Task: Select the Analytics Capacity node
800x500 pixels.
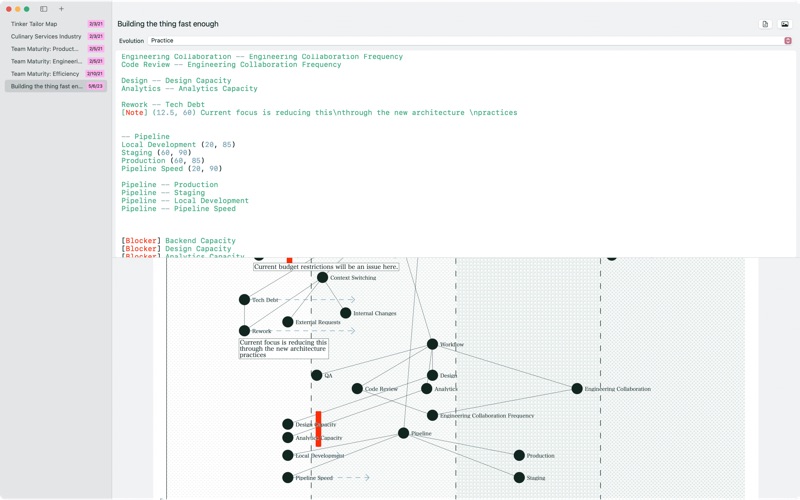Action: [x=288, y=438]
